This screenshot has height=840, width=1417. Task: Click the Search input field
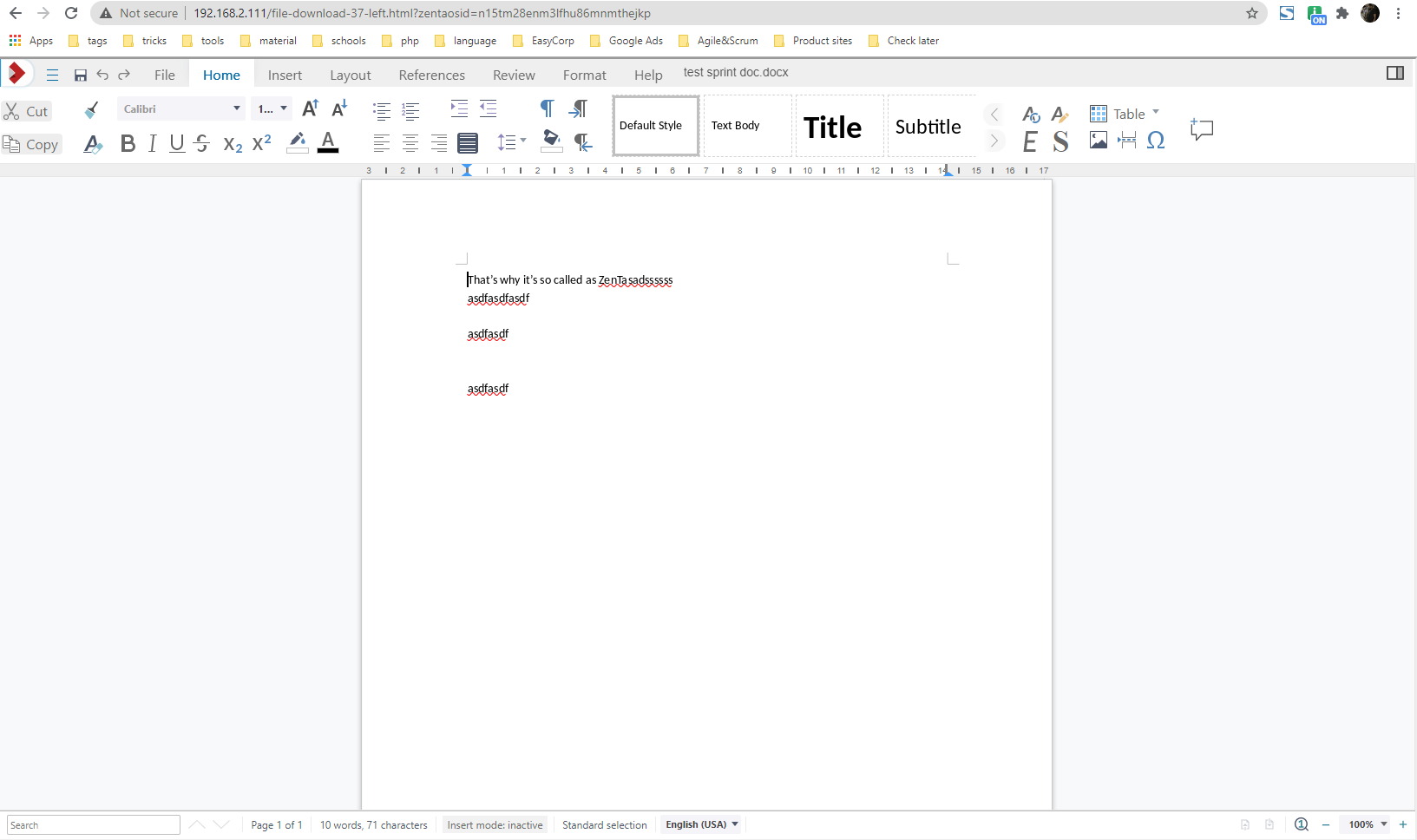94,824
